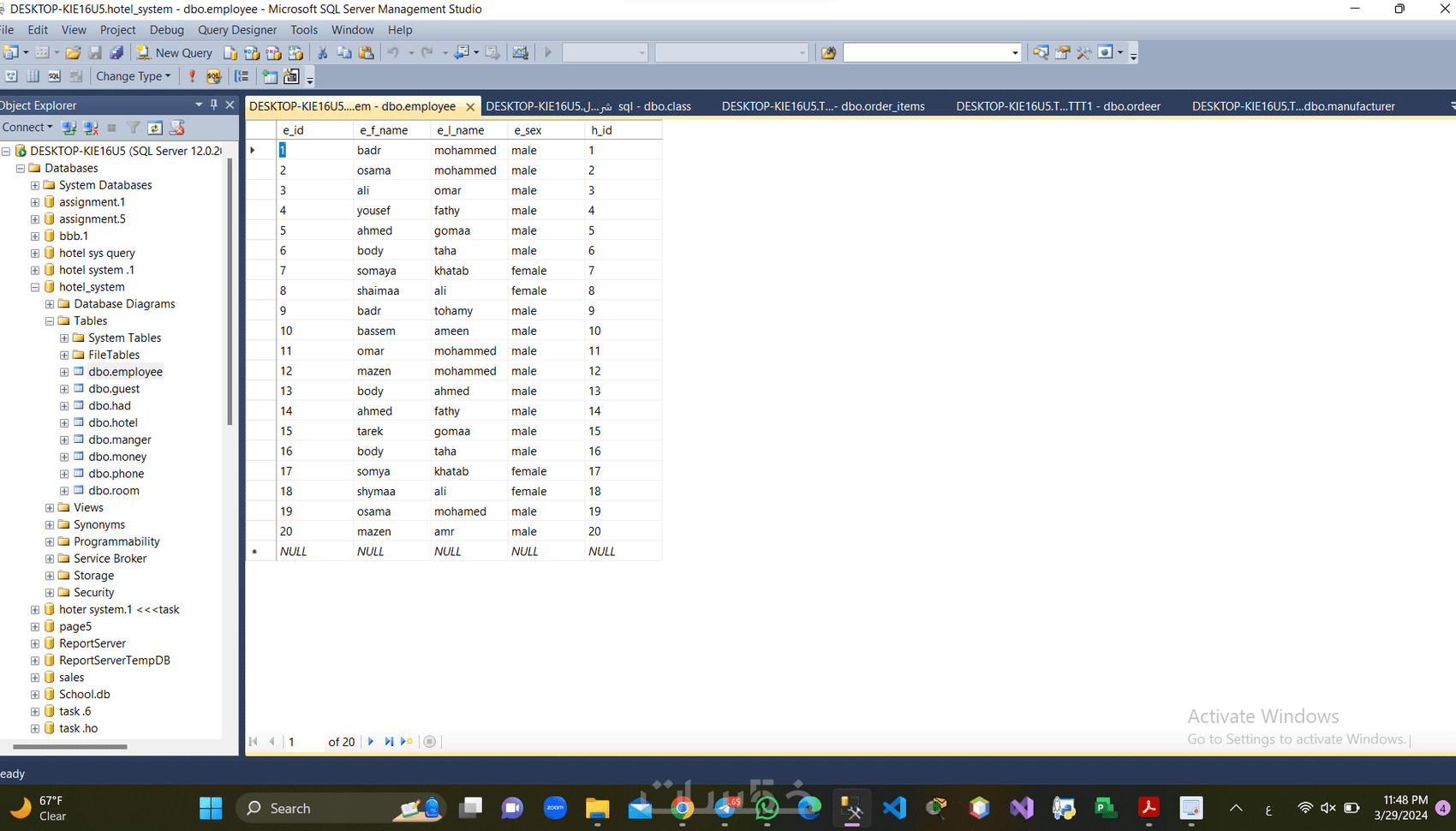Click the Connect Object Explorer icon

click(69, 128)
